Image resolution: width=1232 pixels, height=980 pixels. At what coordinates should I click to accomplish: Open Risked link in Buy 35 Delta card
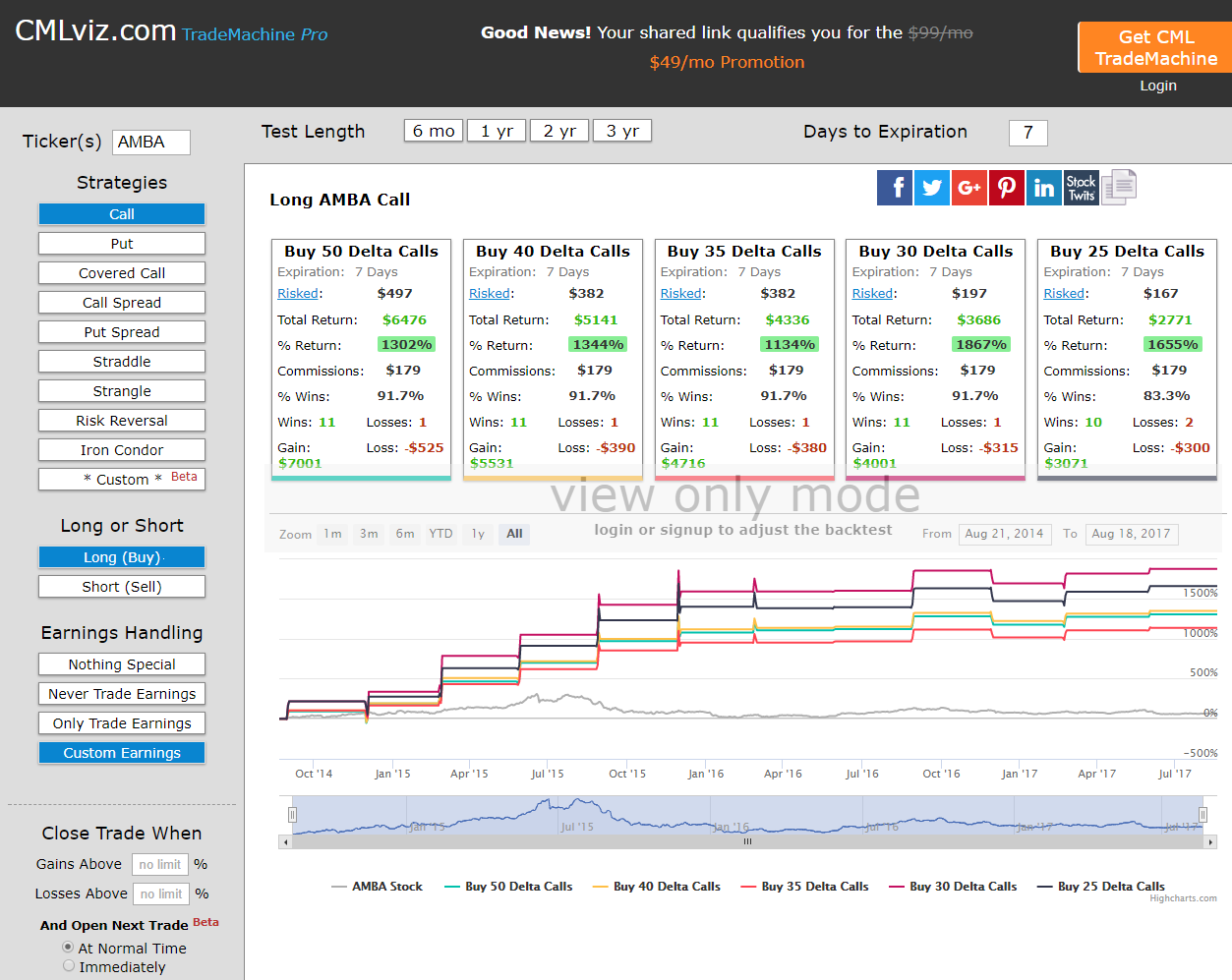(x=681, y=294)
